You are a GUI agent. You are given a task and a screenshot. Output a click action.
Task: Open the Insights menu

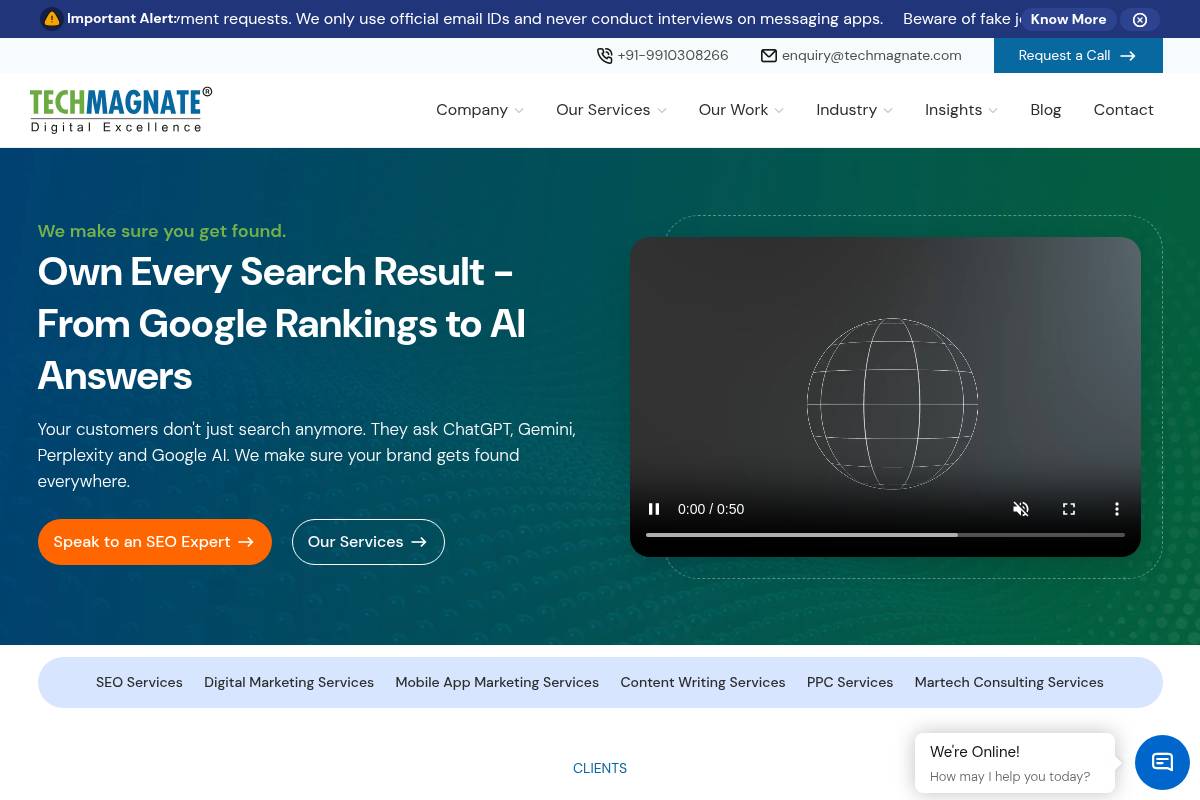pos(953,110)
